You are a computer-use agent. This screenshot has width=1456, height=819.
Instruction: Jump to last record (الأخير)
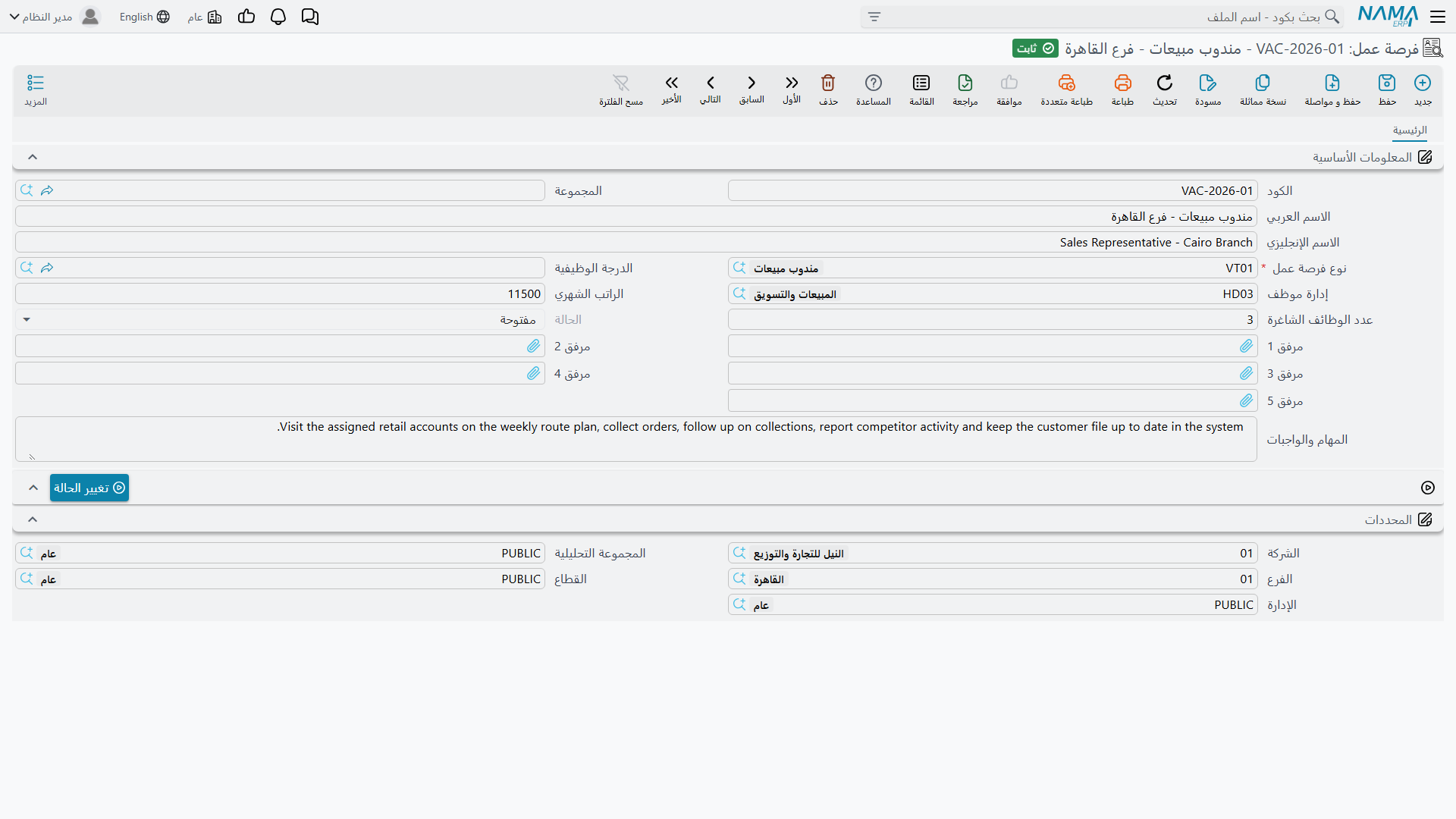[671, 89]
